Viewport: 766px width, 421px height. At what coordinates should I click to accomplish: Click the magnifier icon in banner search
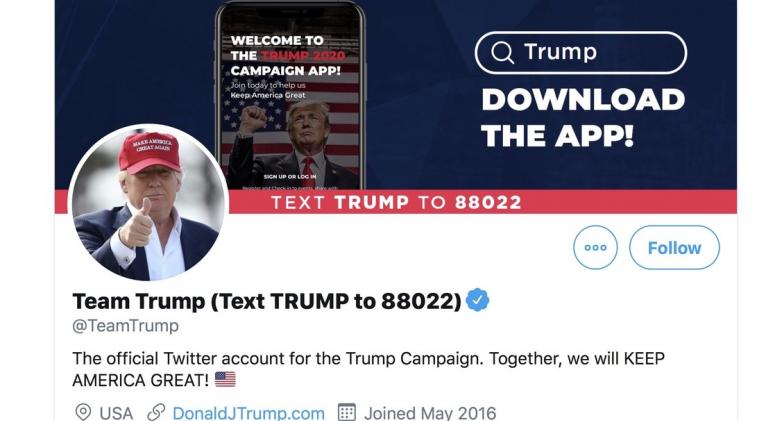(x=502, y=52)
